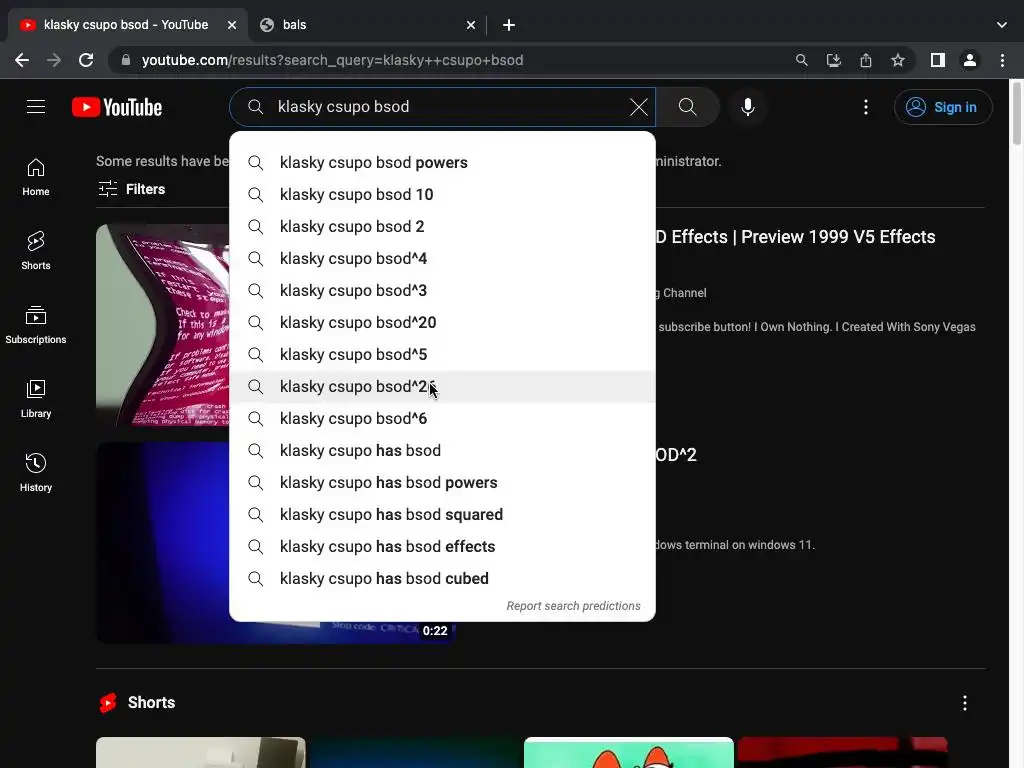
Task: Open the Shorts shelf three-dot menu
Action: (965, 703)
